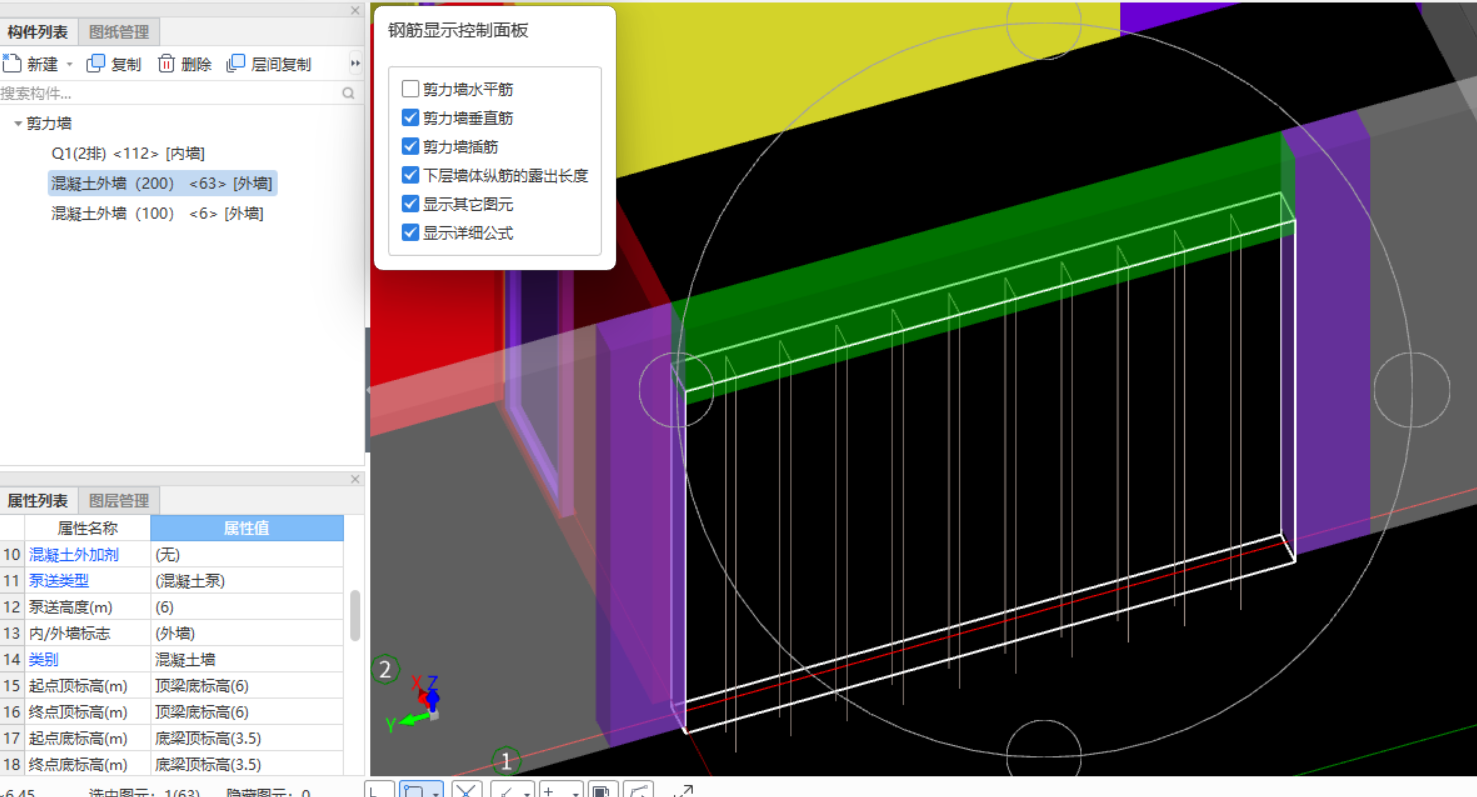Toggle 显示详细公式 checkbox
Image resolution: width=1477 pixels, height=797 pixels.
(410, 232)
